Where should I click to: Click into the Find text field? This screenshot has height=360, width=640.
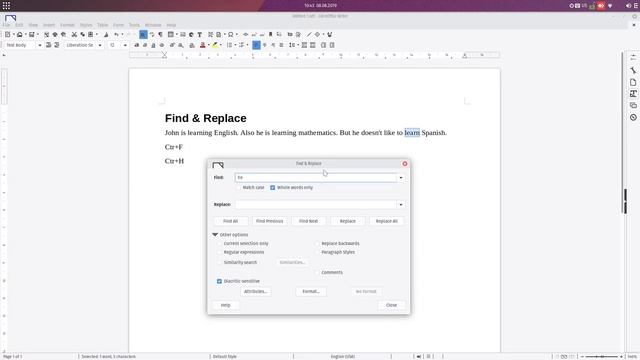(x=316, y=178)
